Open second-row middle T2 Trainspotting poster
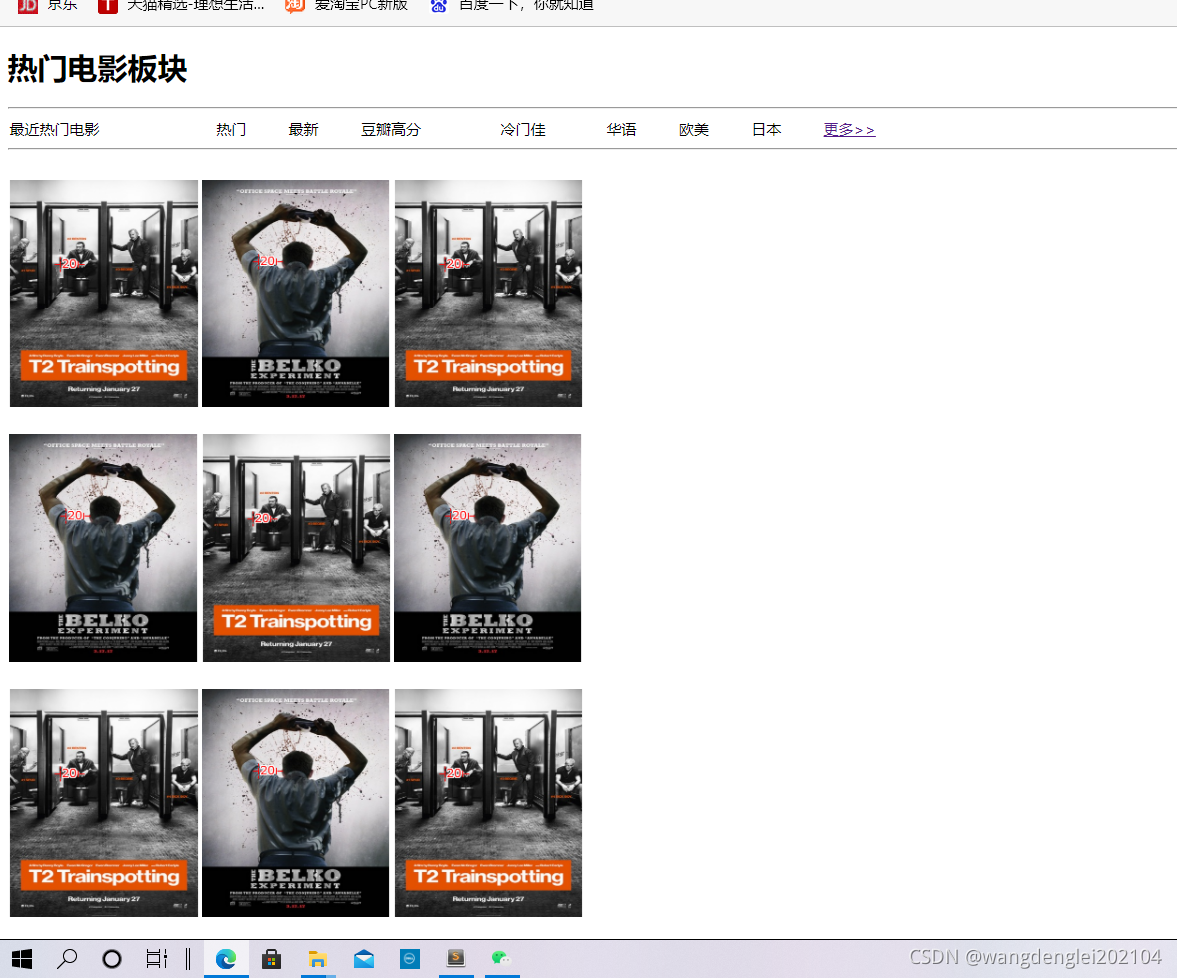 (297, 548)
